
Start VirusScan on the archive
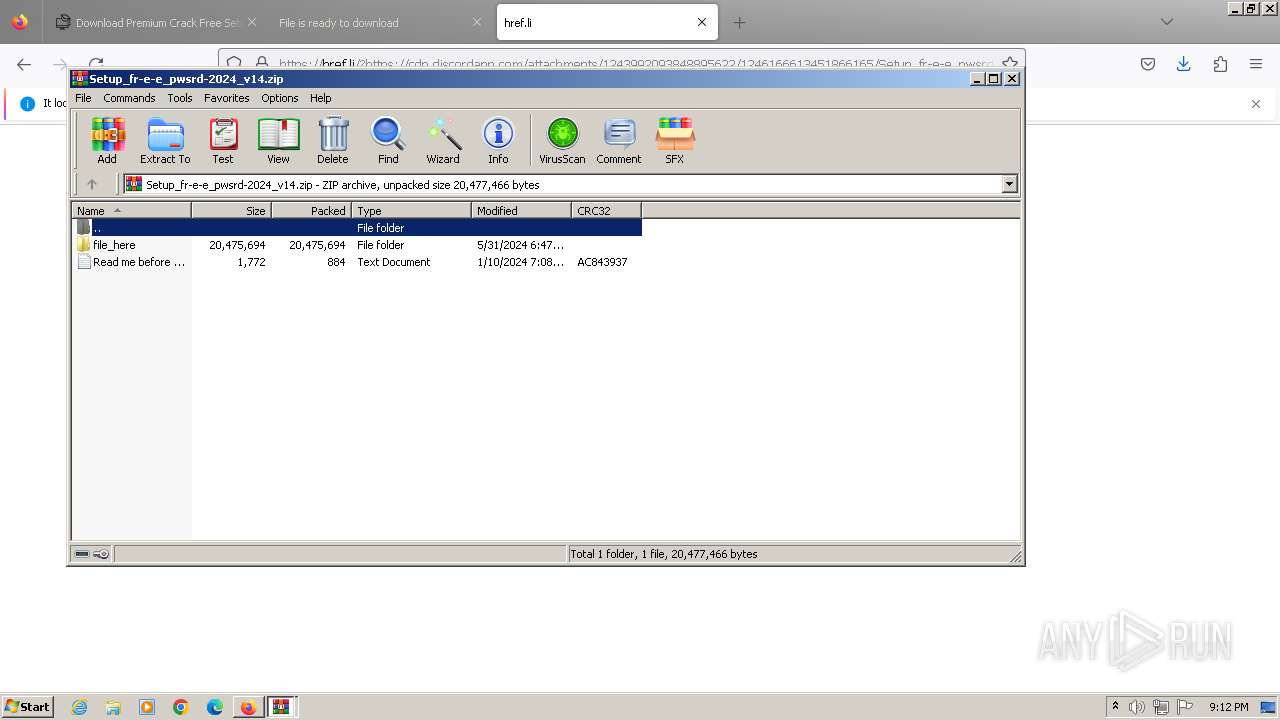tap(562, 140)
